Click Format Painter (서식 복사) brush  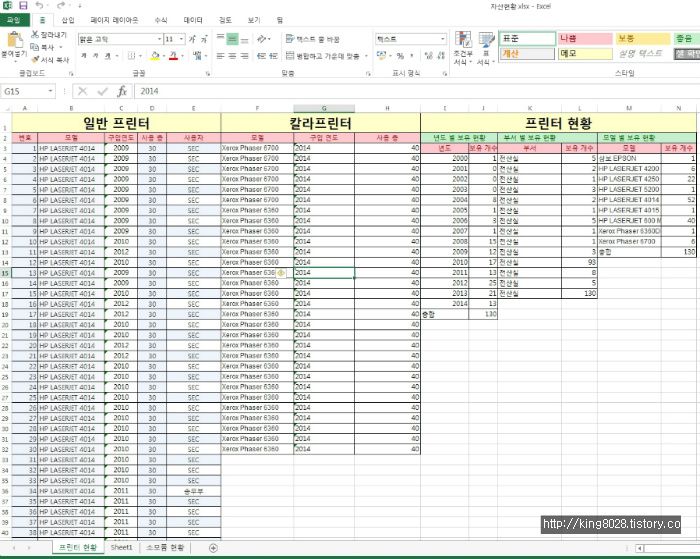click(x=35, y=59)
